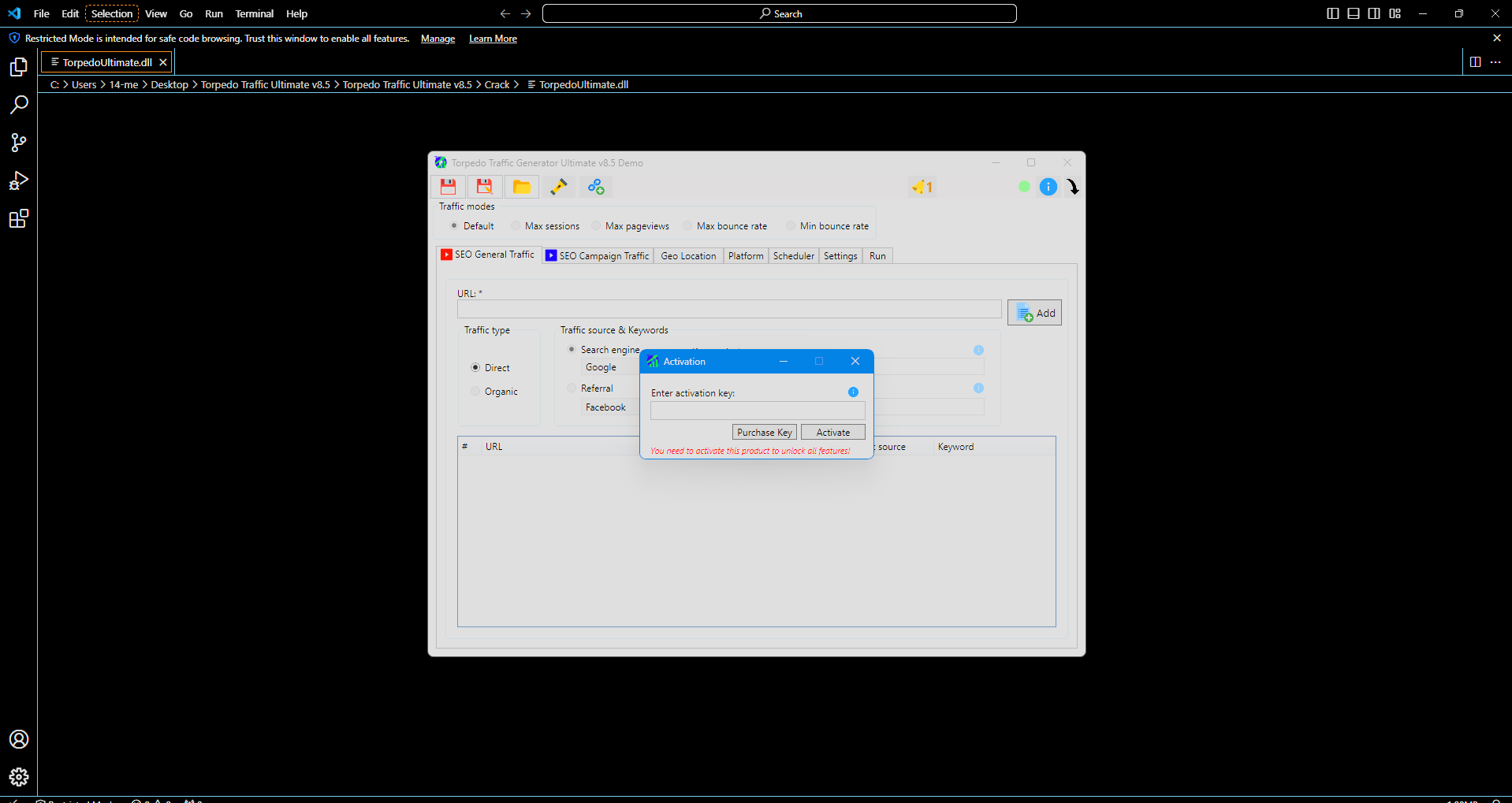Click the black curved arrow icon
The width and height of the screenshot is (1512, 803).
(x=1073, y=187)
